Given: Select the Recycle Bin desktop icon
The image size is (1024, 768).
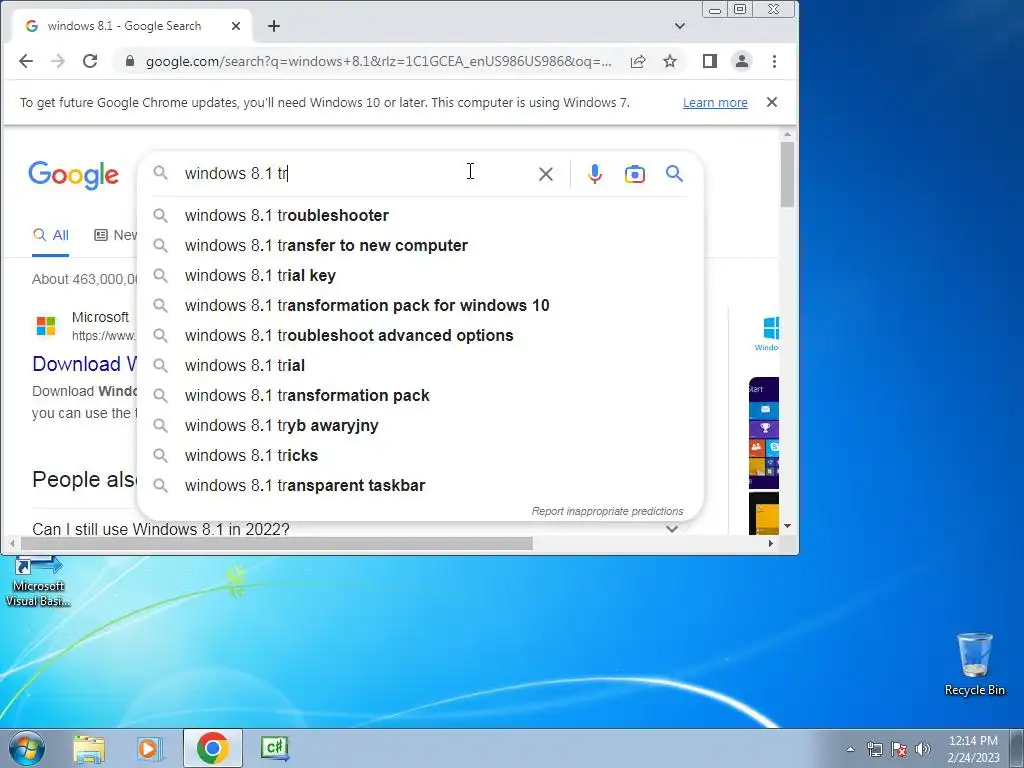Looking at the screenshot, I should click(974, 664).
